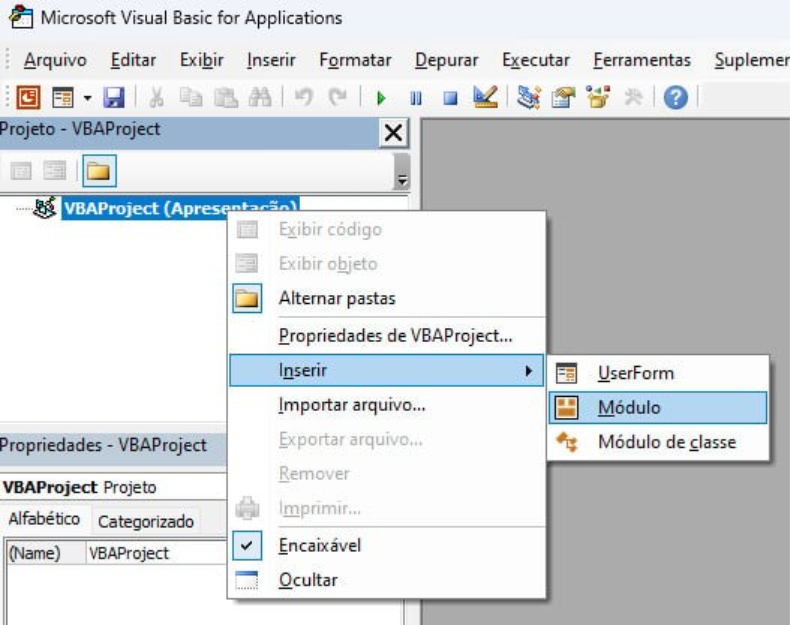The image size is (790, 625).
Task: Choose Exportar arquivo... in context menu
Action: coord(387,440)
